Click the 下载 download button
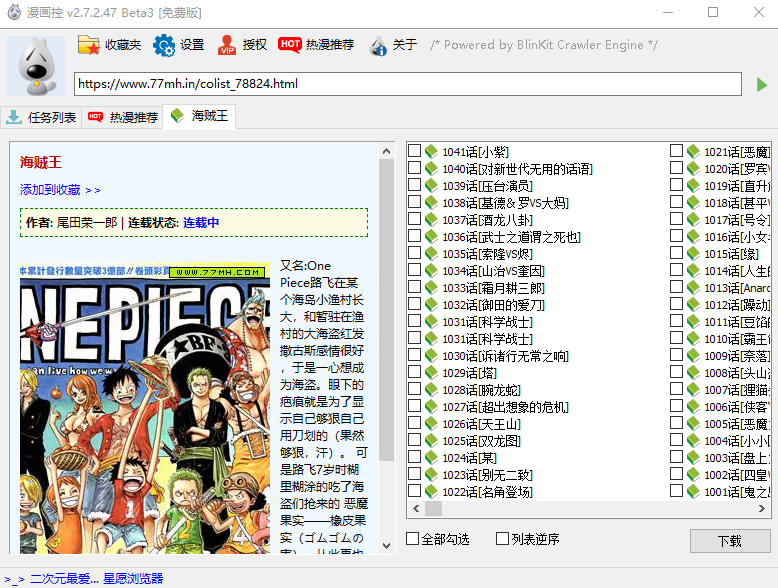 pyautogui.click(x=730, y=540)
